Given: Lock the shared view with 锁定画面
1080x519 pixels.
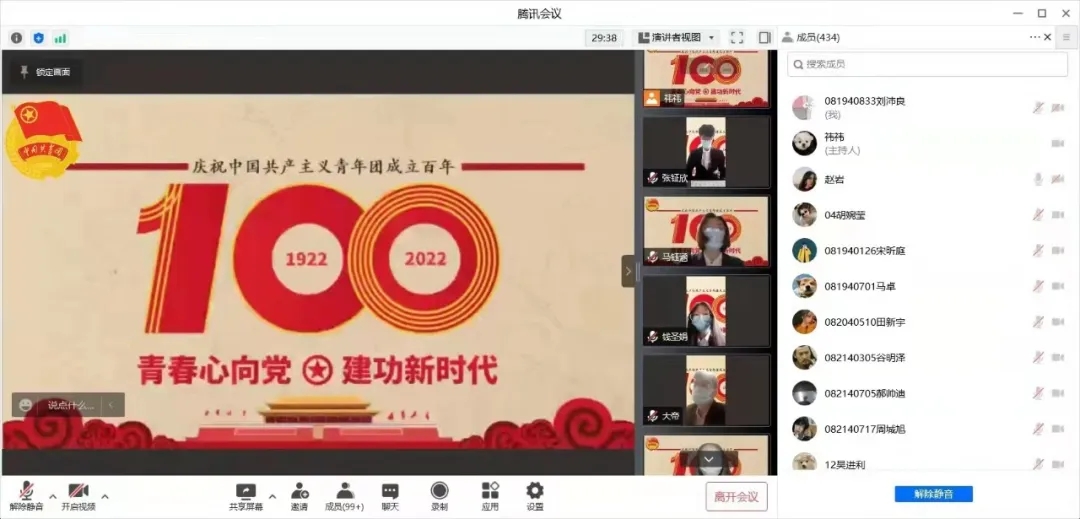Looking at the screenshot, I should click(x=46, y=72).
